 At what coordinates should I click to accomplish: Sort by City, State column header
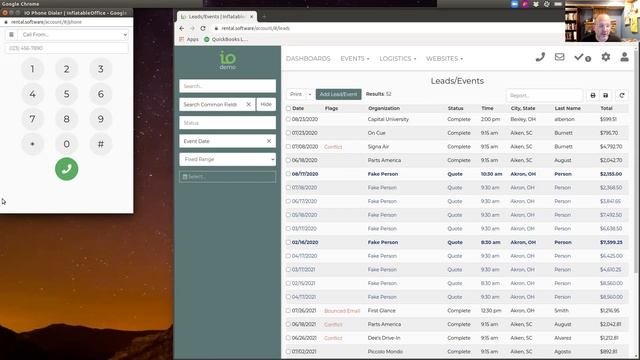point(523,109)
